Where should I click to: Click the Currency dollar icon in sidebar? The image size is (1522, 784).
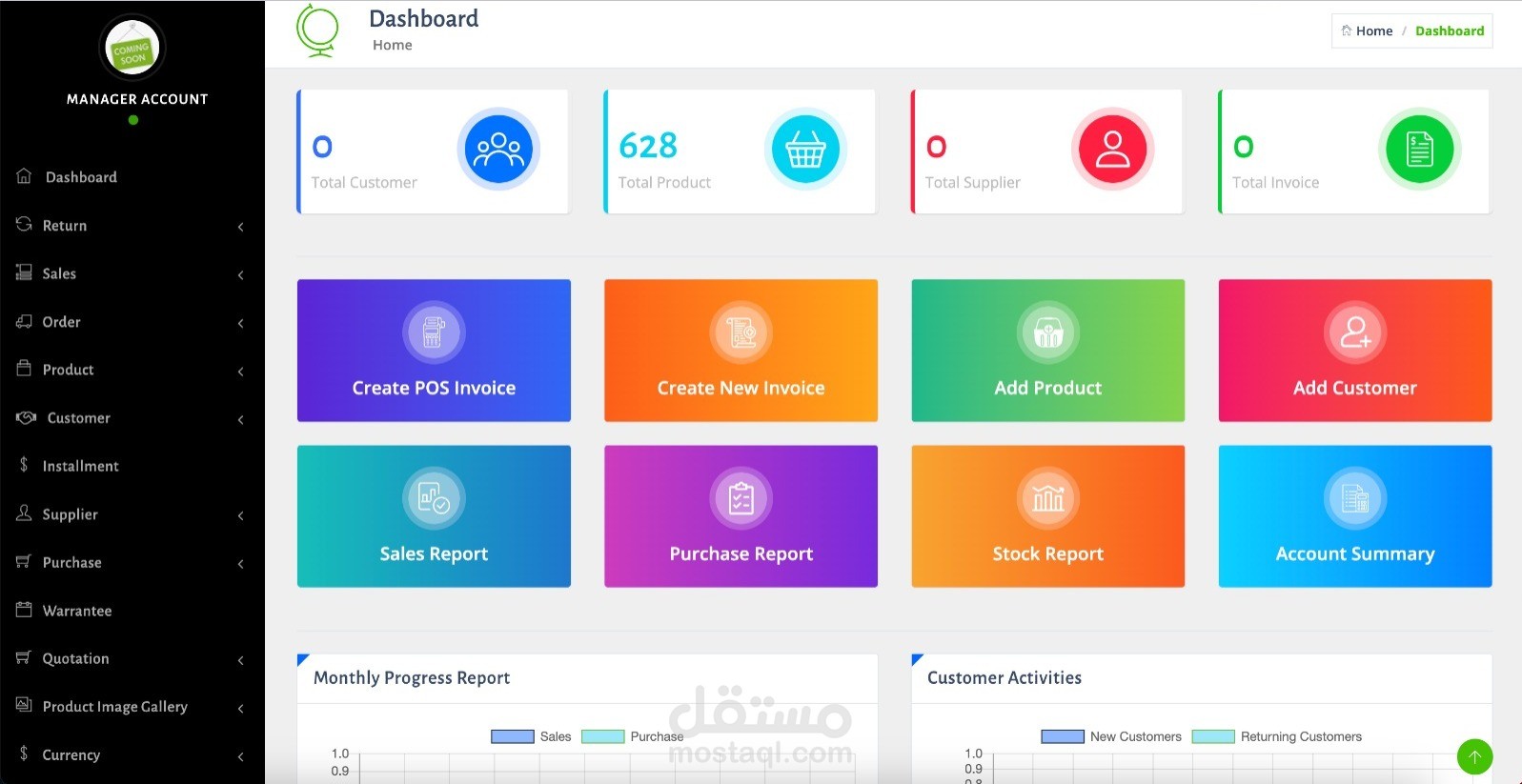coord(24,754)
